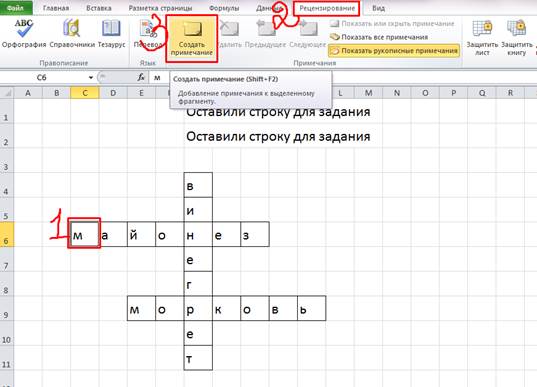537x387 pixels.
Task: Expand the Name Box dropdown arrow
Action: coord(91,77)
